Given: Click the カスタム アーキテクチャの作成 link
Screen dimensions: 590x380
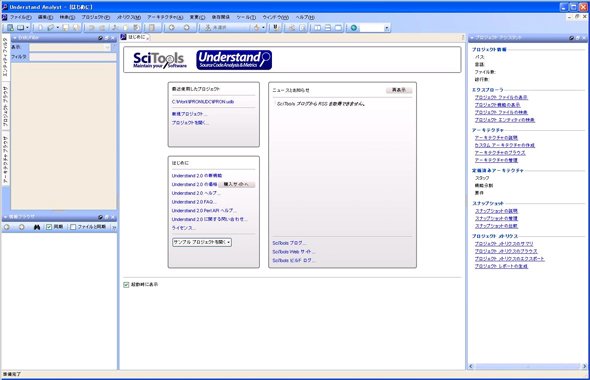Looking at the screenshot, I should tap(505, 145).
